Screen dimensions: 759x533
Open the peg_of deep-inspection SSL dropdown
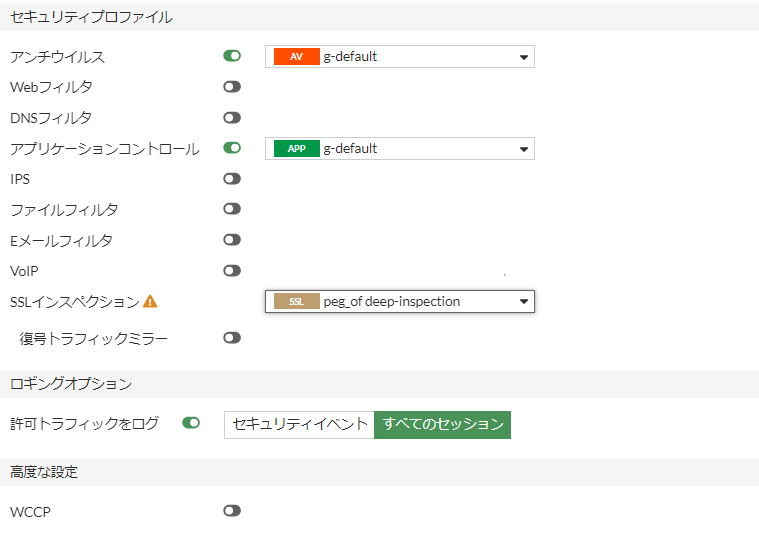[400, 302]
